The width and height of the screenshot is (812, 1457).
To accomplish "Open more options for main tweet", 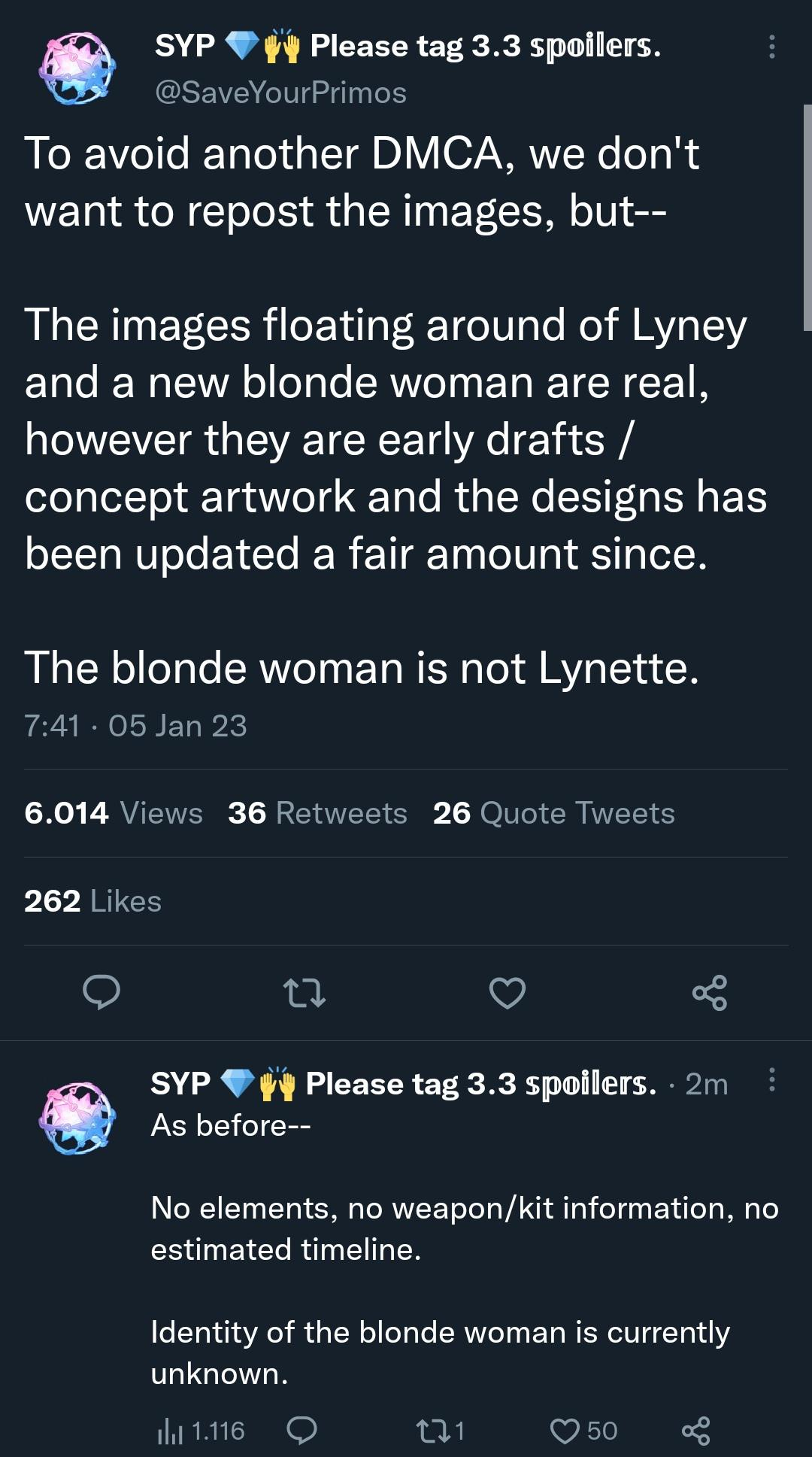I will click(771, 47).
